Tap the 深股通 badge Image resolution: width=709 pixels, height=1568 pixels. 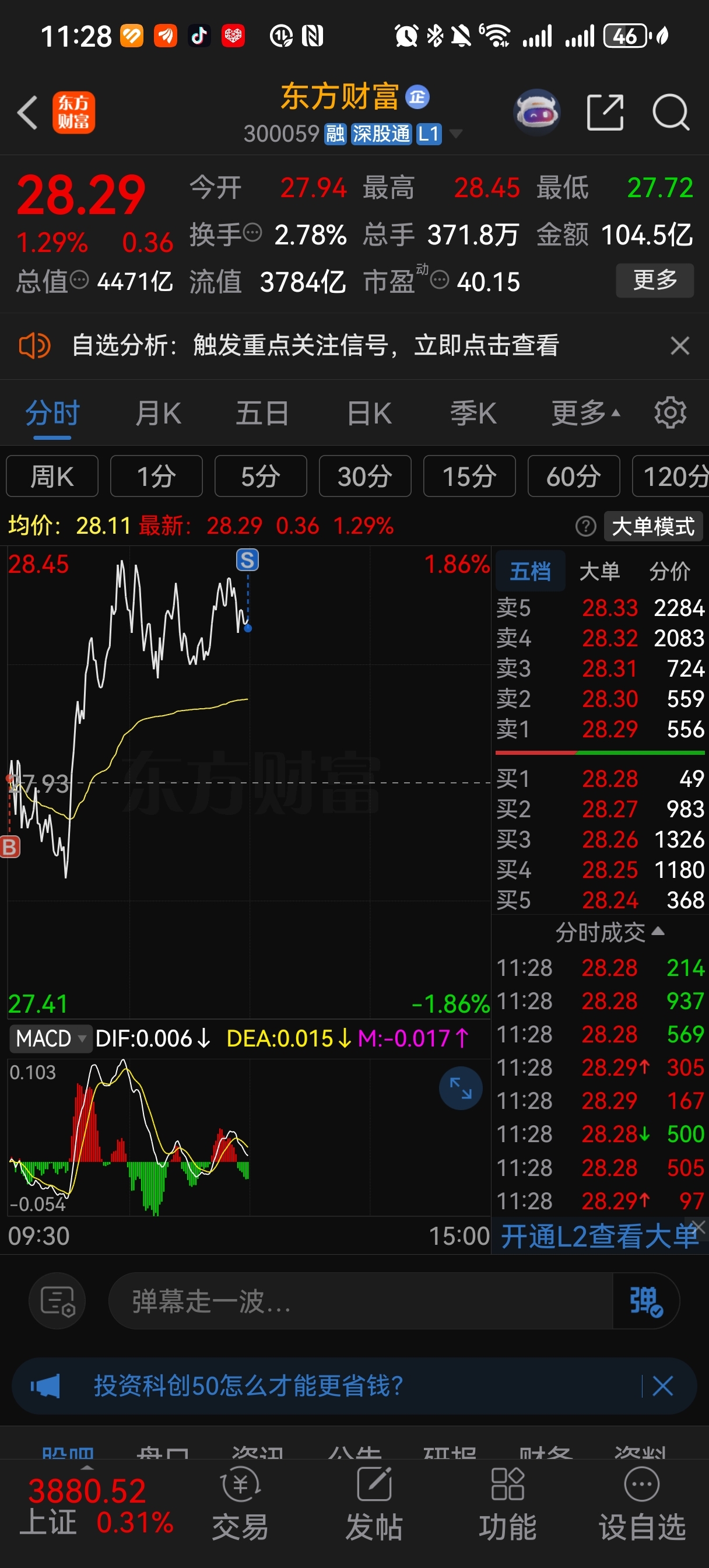[x=381, y=134]
